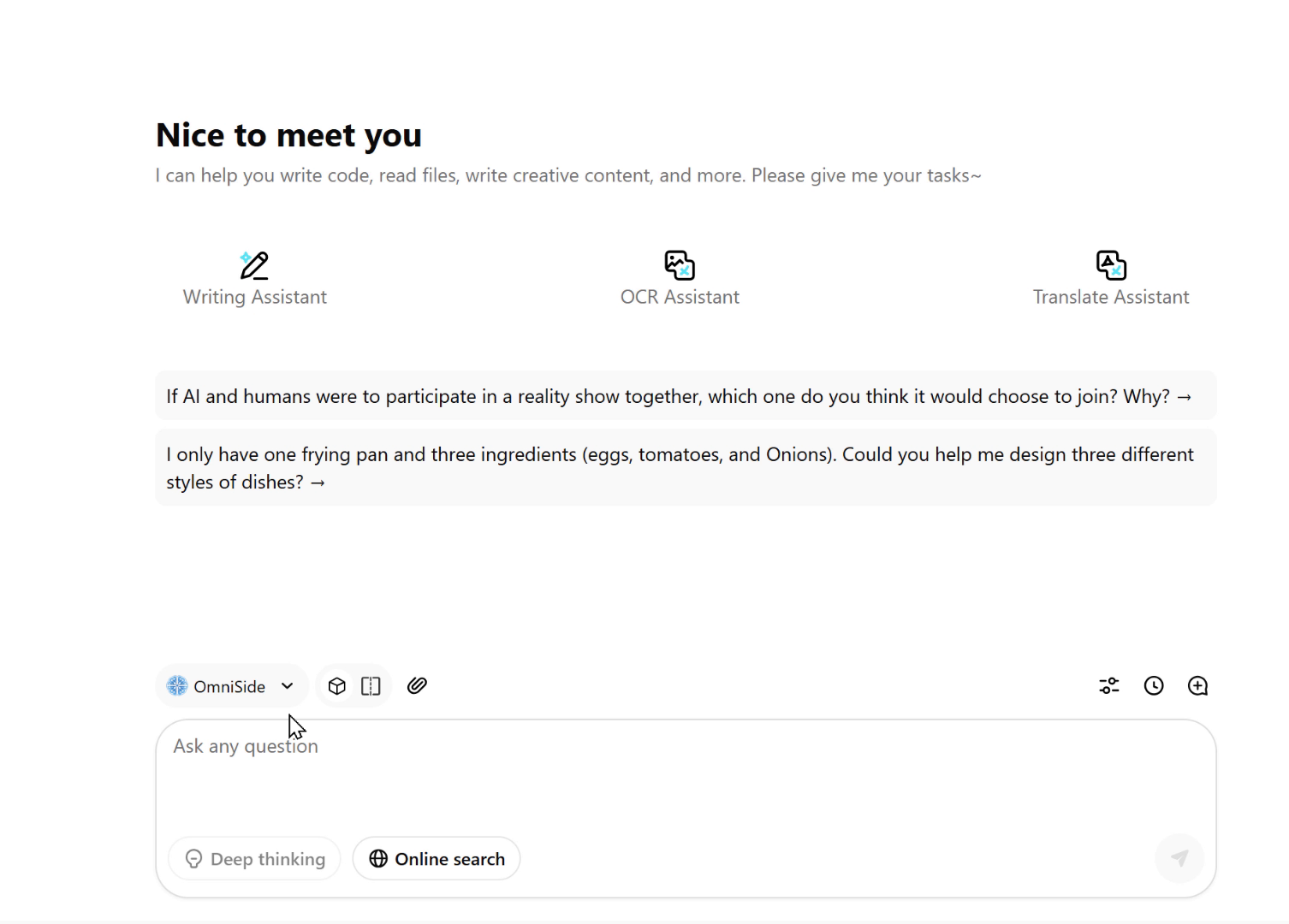Open chat settings sliders icon
The height and width of the screenshot is (924, 1289).
tap(1109, 686)
